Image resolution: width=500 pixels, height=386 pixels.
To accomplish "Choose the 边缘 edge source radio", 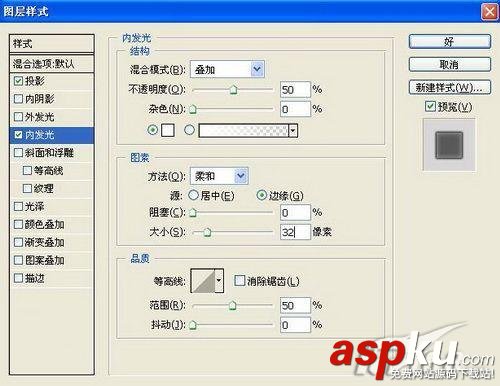I will coord(262,195).
